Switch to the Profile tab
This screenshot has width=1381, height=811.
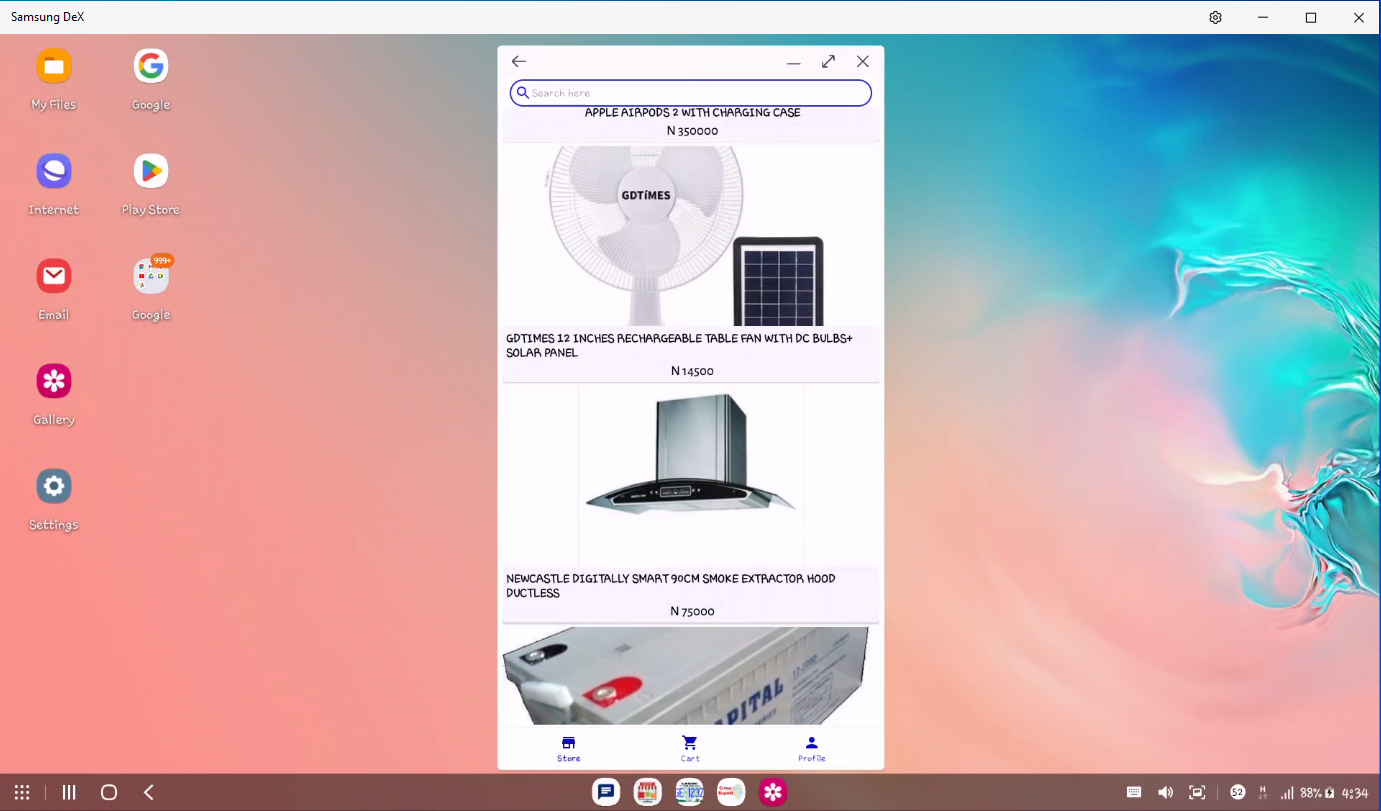click(811, 747)
